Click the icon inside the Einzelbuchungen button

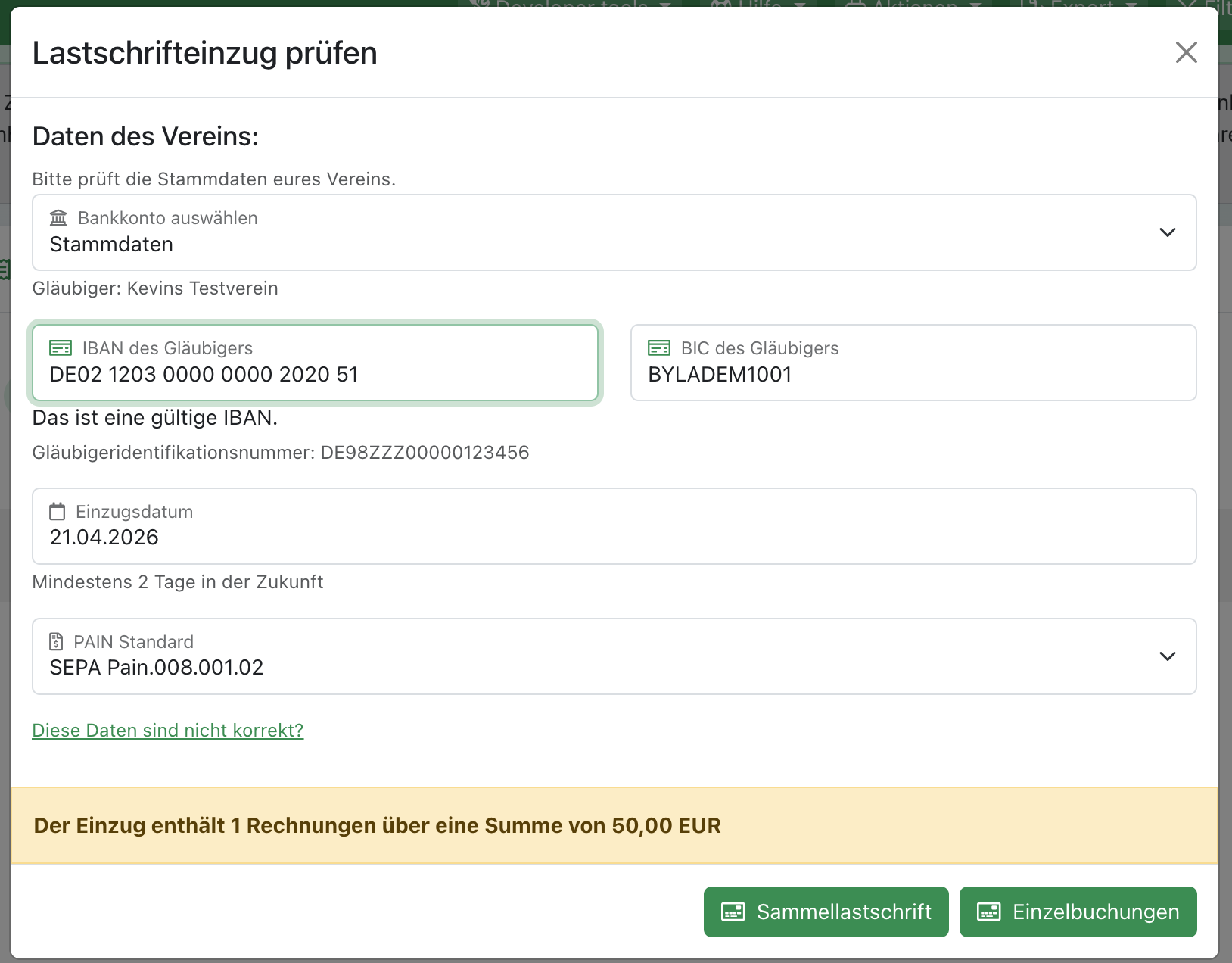(x=988, y=912)
